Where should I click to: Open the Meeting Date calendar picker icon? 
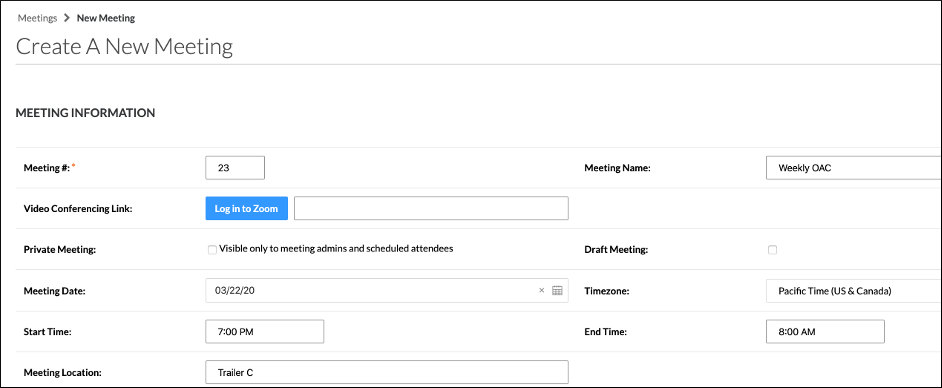coord(557,291)
